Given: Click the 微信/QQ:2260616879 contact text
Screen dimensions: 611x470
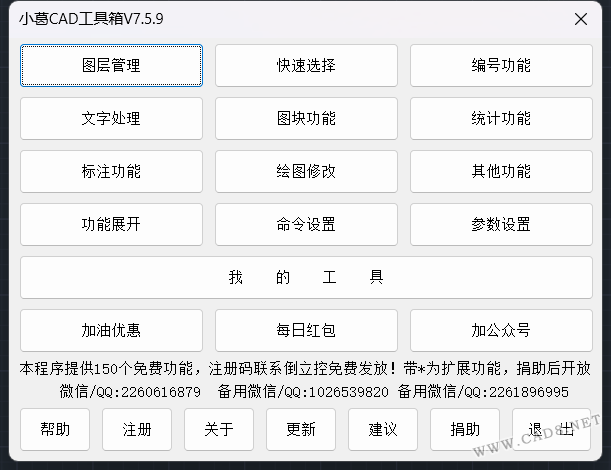Looking at the screenshot, I should click(130, 392).
